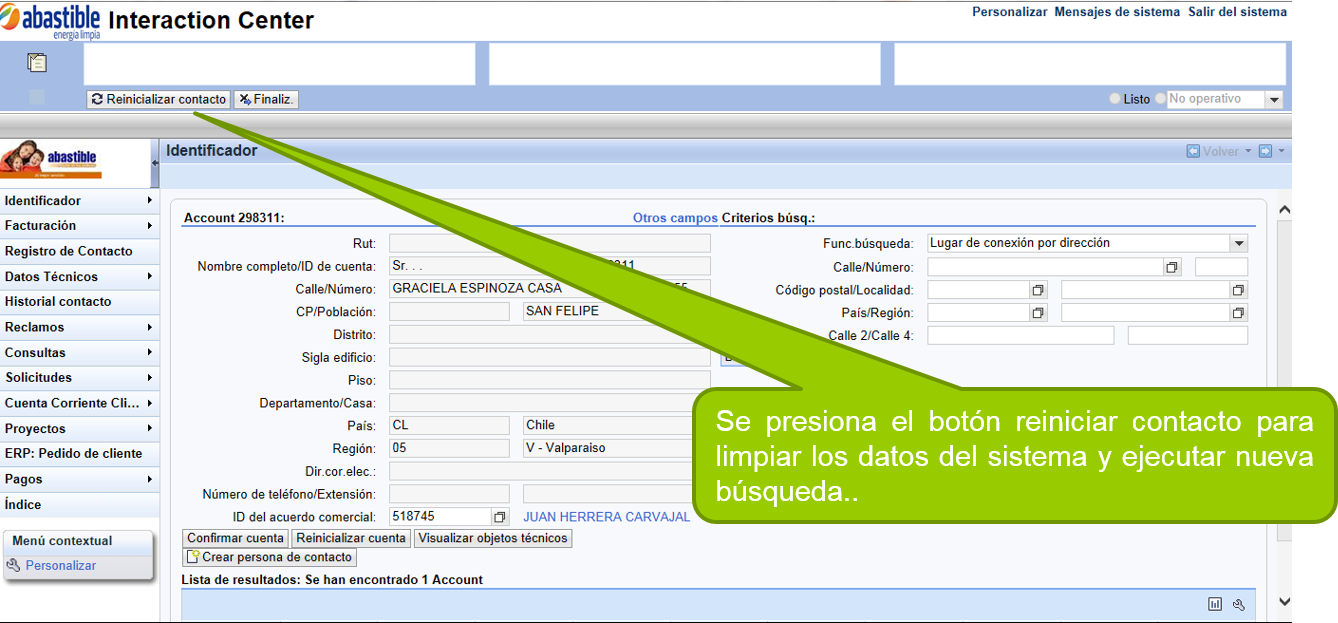Click the Volver back arrow icon
1338x623 pixels.
(1192, 151)
